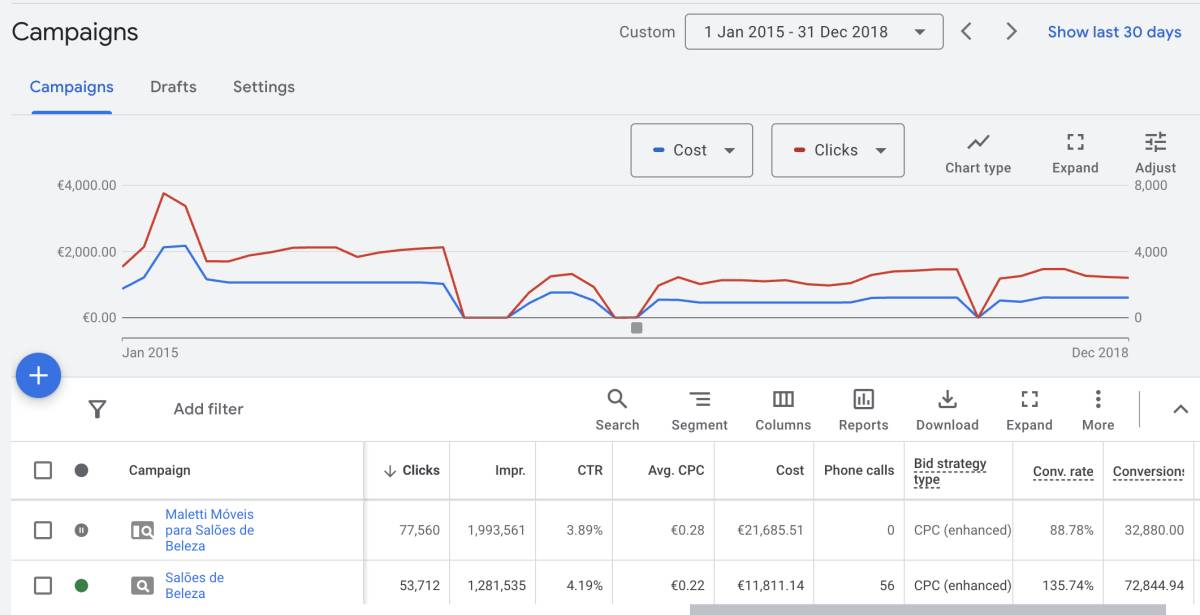Open the More options menu
1200x615 pixels.
[1098, 410]
